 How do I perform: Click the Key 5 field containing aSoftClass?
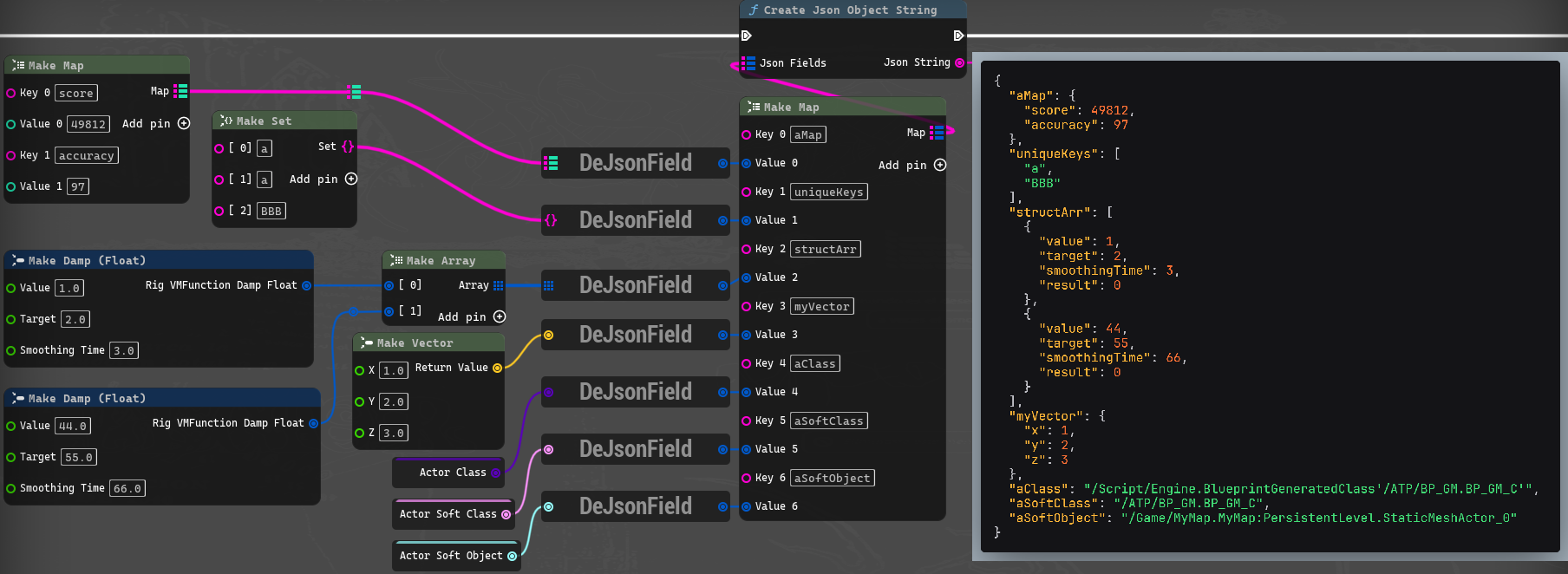tap(829, 421)
